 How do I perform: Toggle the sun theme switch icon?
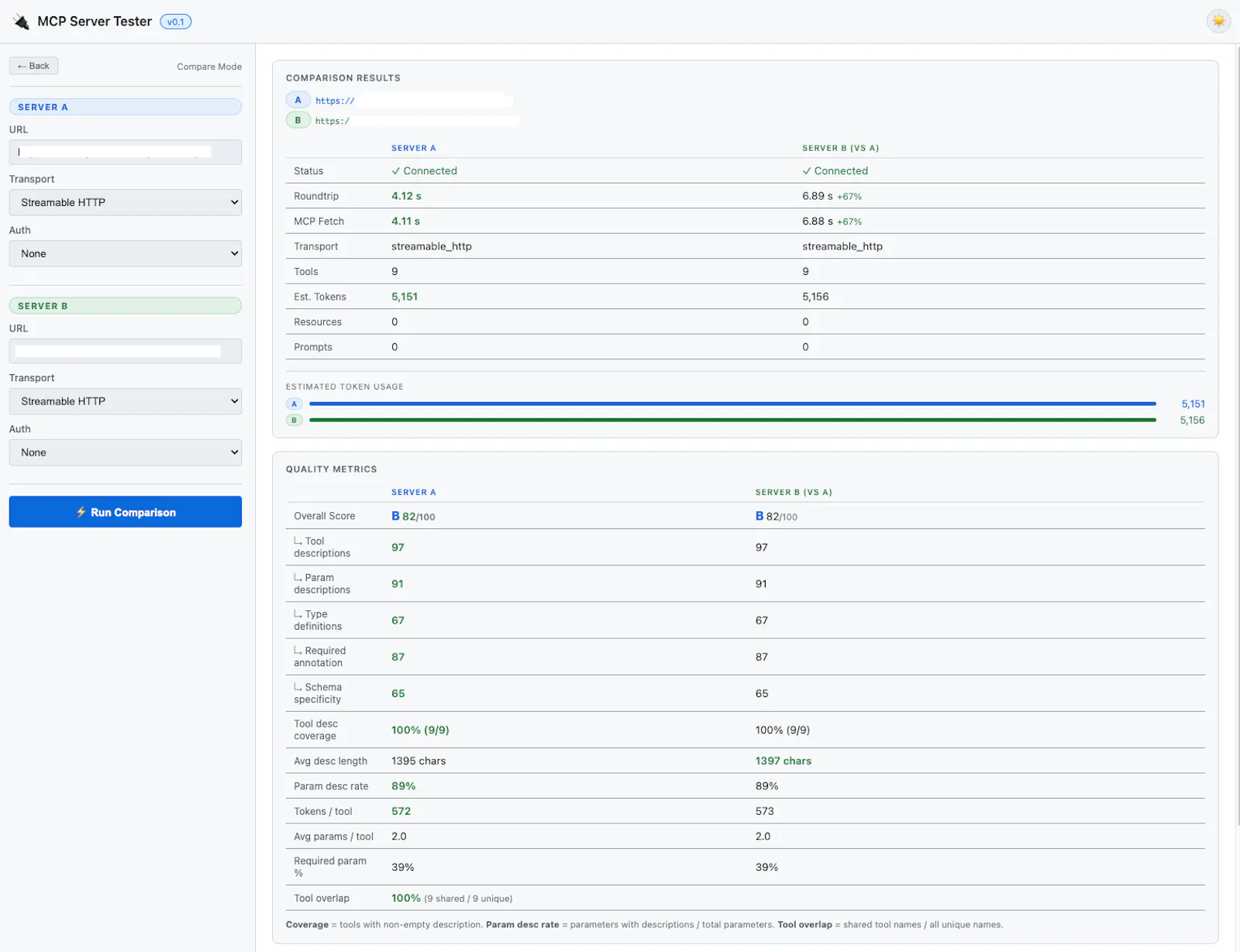1218,21
